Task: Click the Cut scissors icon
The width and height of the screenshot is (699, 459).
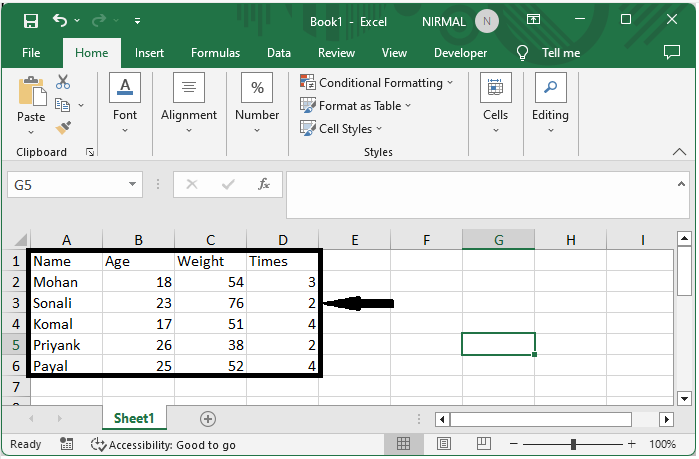Action: [x=63, y=82]
